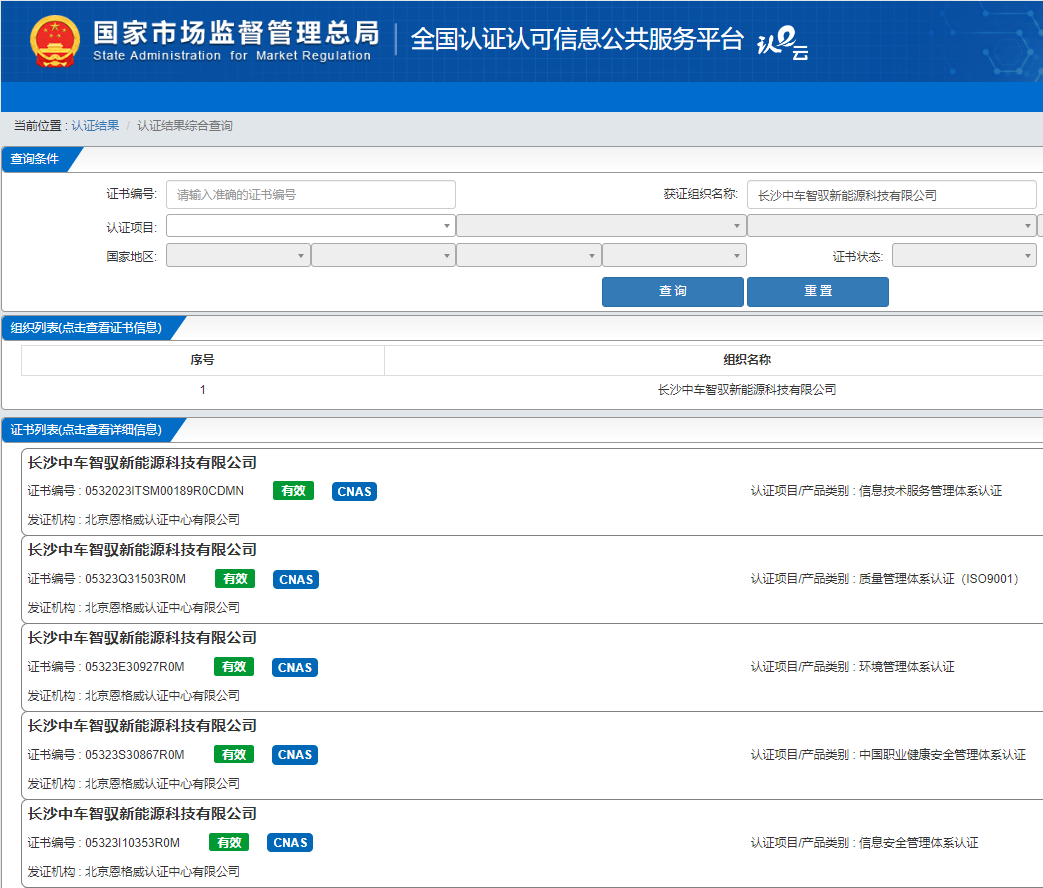Open the first 国家地区 dropdown
The width and height of the screenshot is (1043, 888).
click(238, 255)
